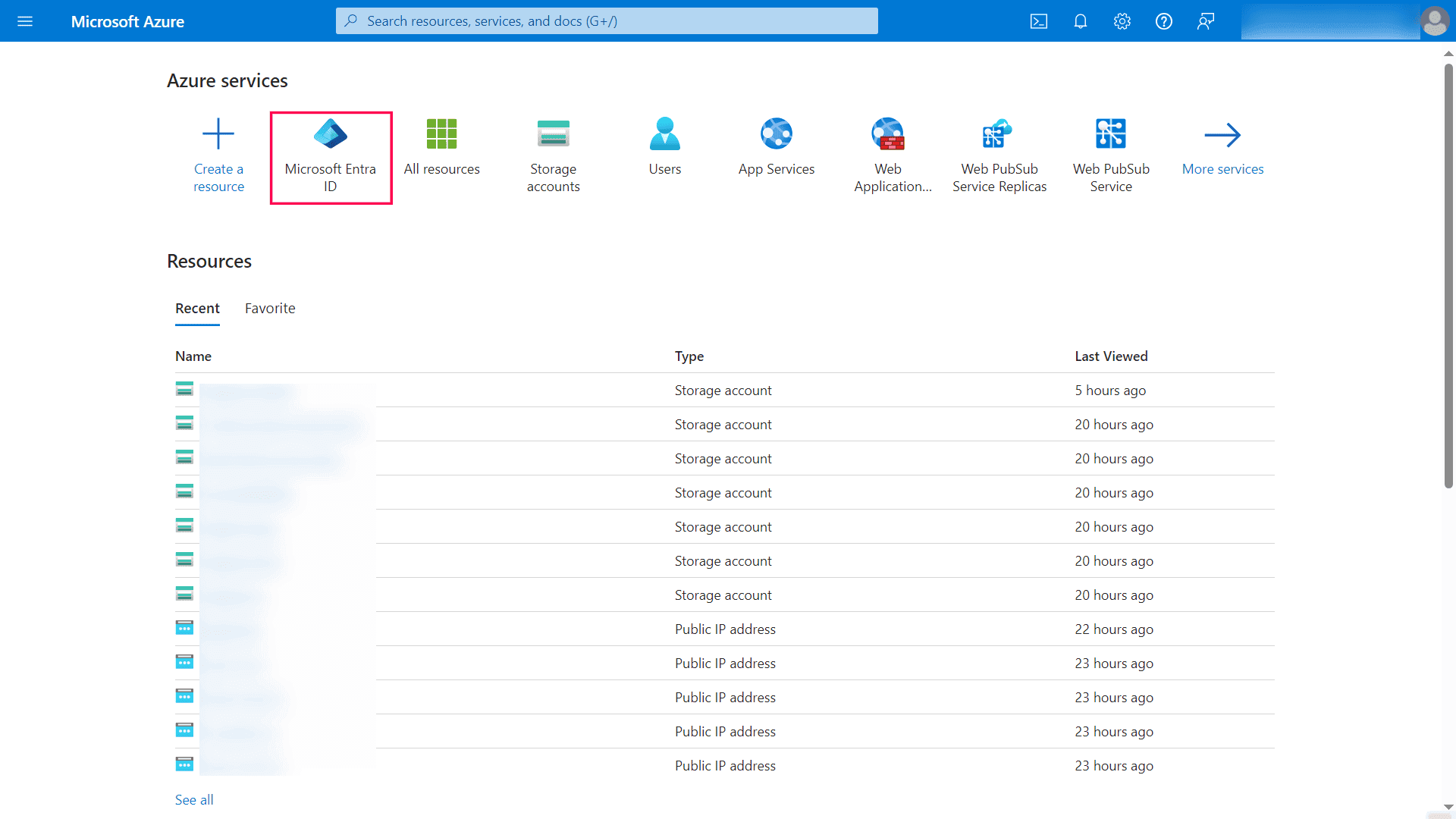1456x819 pixels.
Task: Open the notifications bell
Action: [x=1080, y=21]
